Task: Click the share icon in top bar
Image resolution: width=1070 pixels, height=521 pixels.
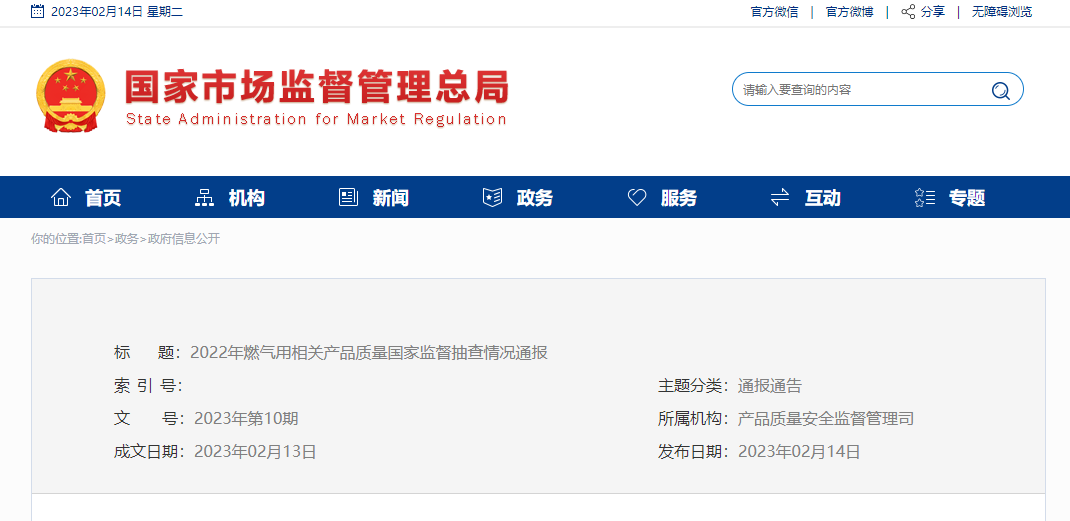Action: [x=908, y=12]
